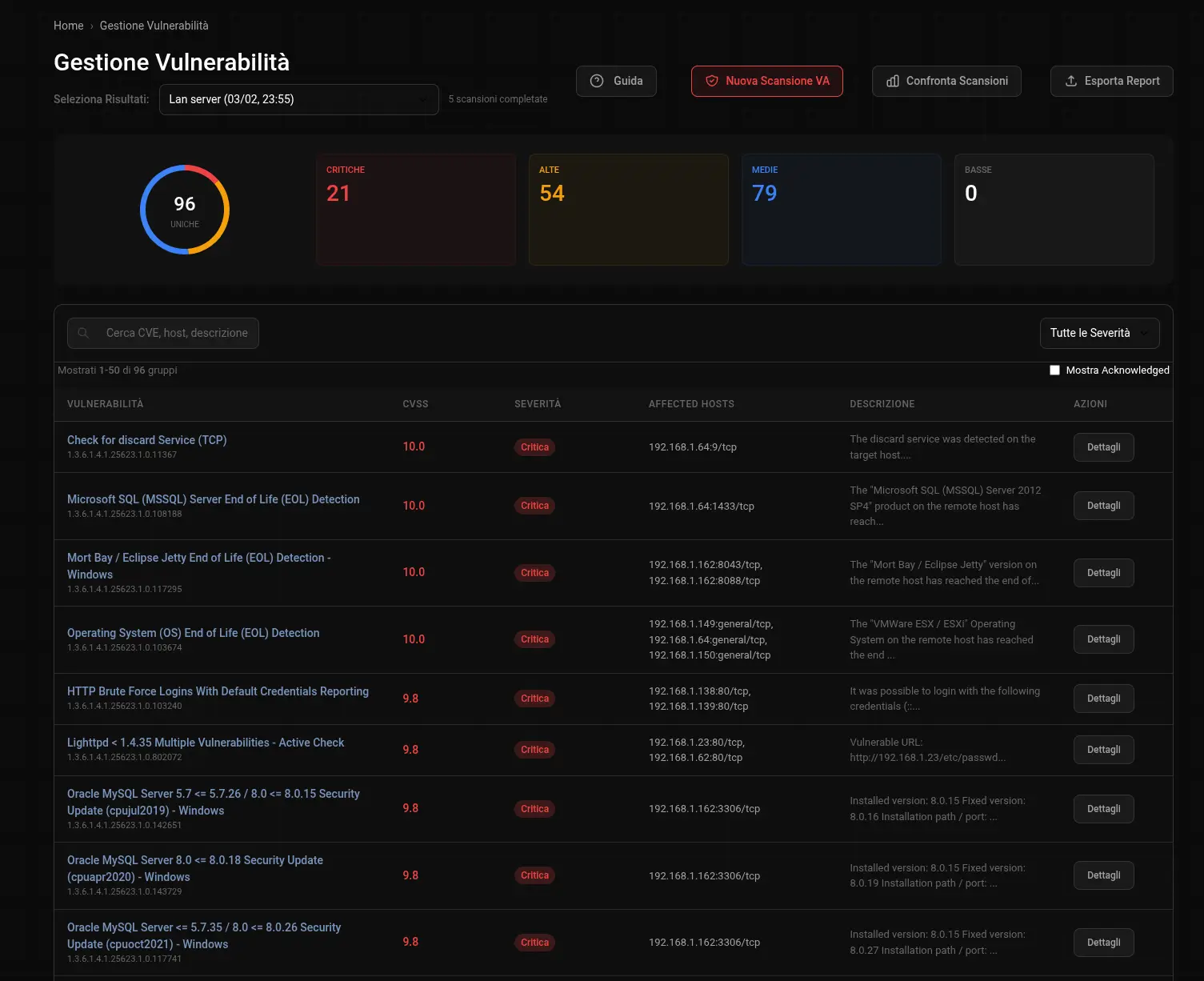1204x981 pixels.
Task: Open the Guida help icon
Action: point(596,81)
